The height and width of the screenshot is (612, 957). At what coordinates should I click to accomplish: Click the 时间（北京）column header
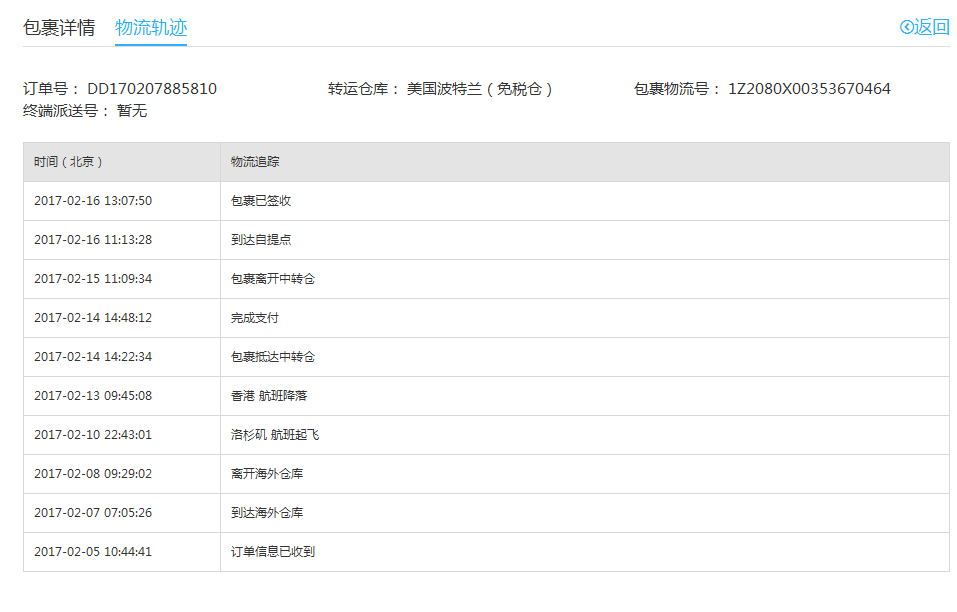pyautogui.click(x=68, y=162)
